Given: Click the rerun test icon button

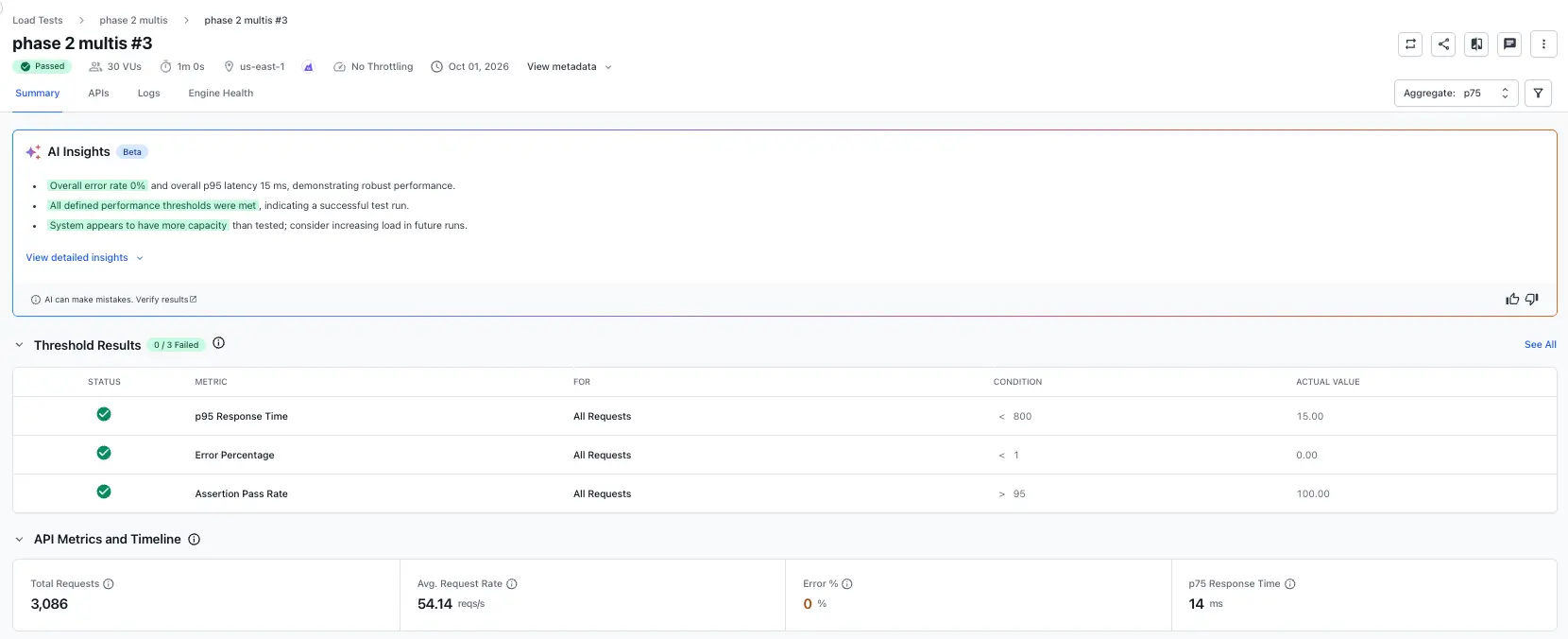Looking at the screenshot, I should pos(1410,43).
